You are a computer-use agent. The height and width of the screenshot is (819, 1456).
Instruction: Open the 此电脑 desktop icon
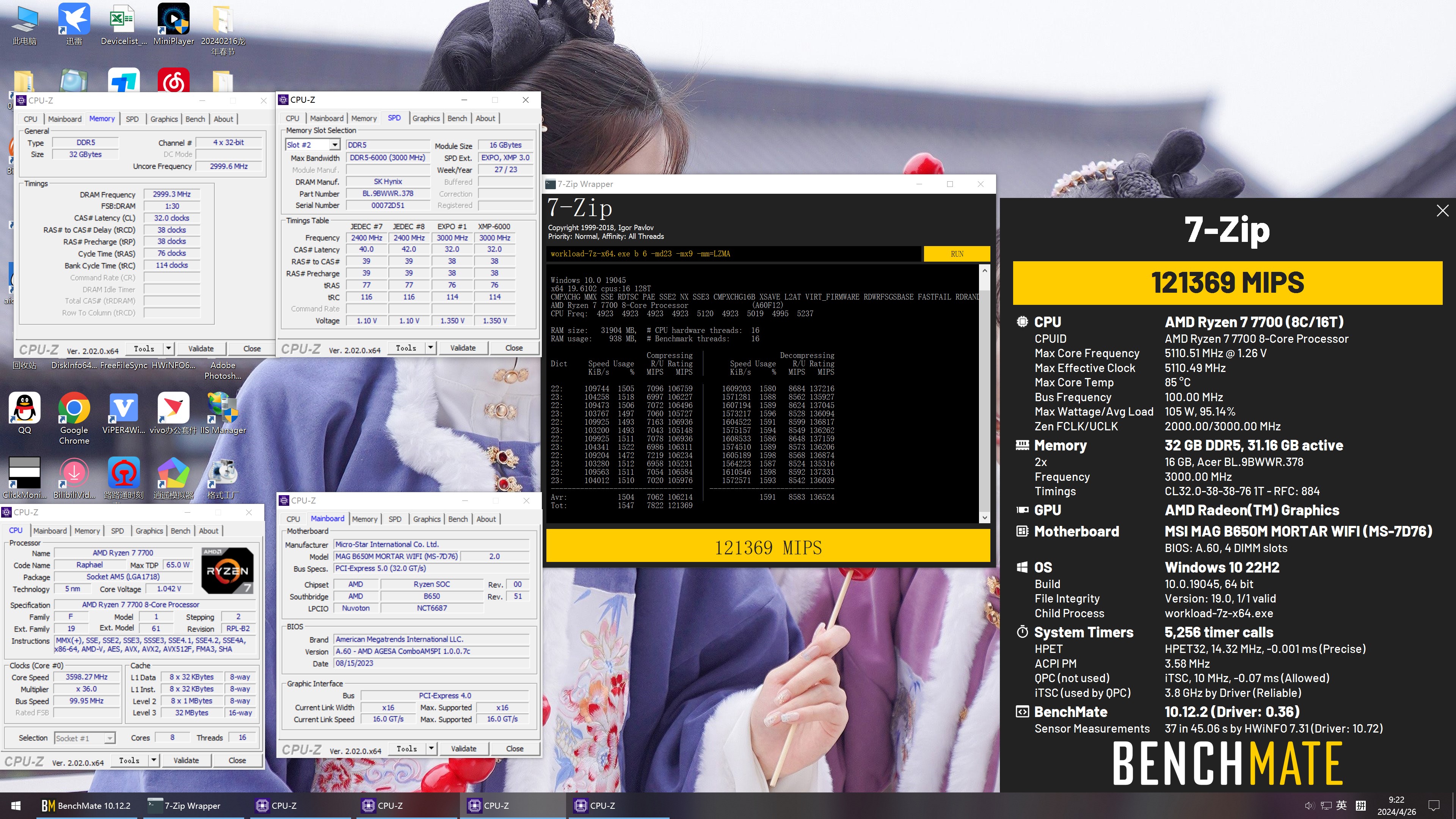(24, 24)
